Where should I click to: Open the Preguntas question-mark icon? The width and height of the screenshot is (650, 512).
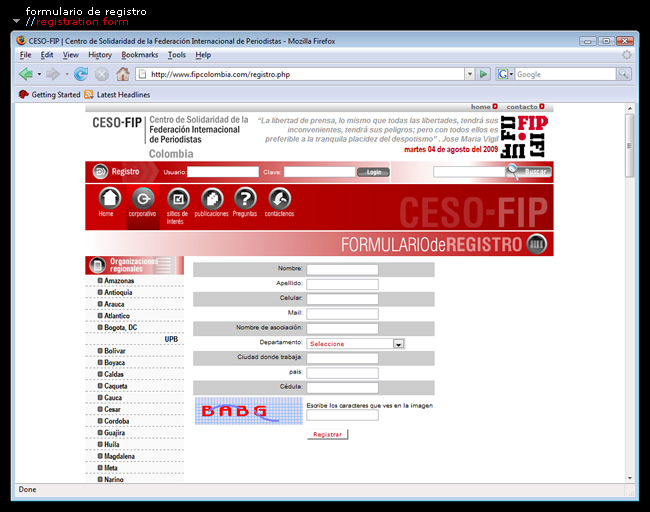tap(245, 200)
